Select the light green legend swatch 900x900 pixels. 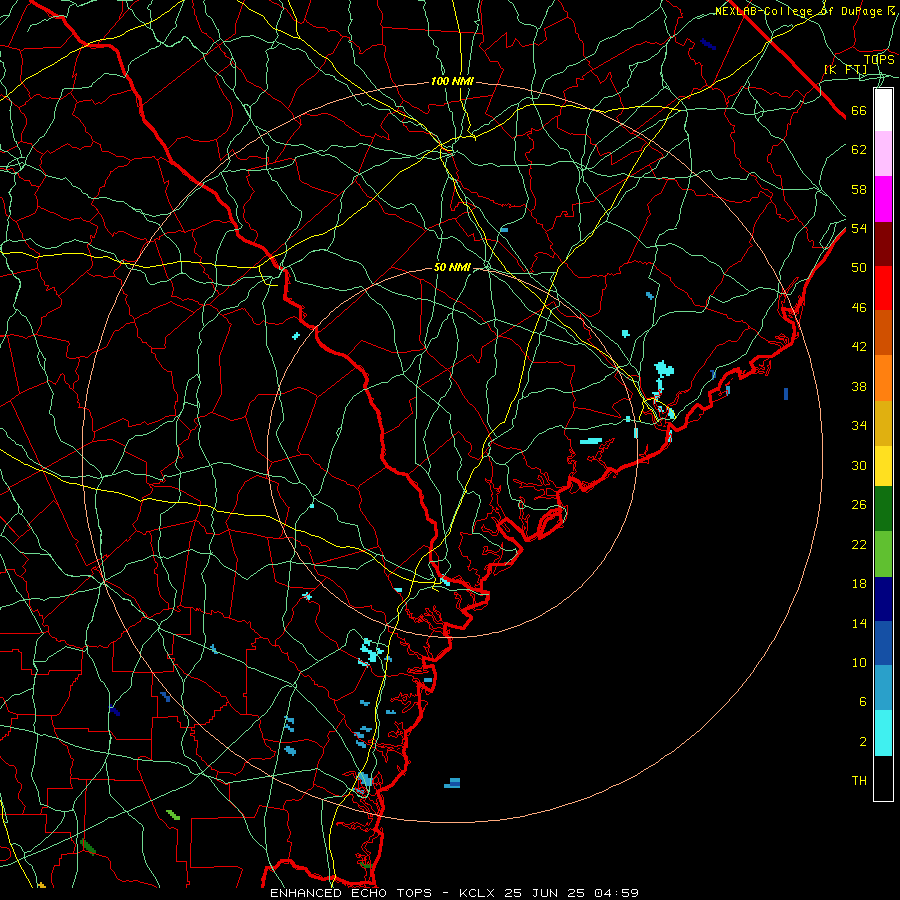(x=883, y=554)
